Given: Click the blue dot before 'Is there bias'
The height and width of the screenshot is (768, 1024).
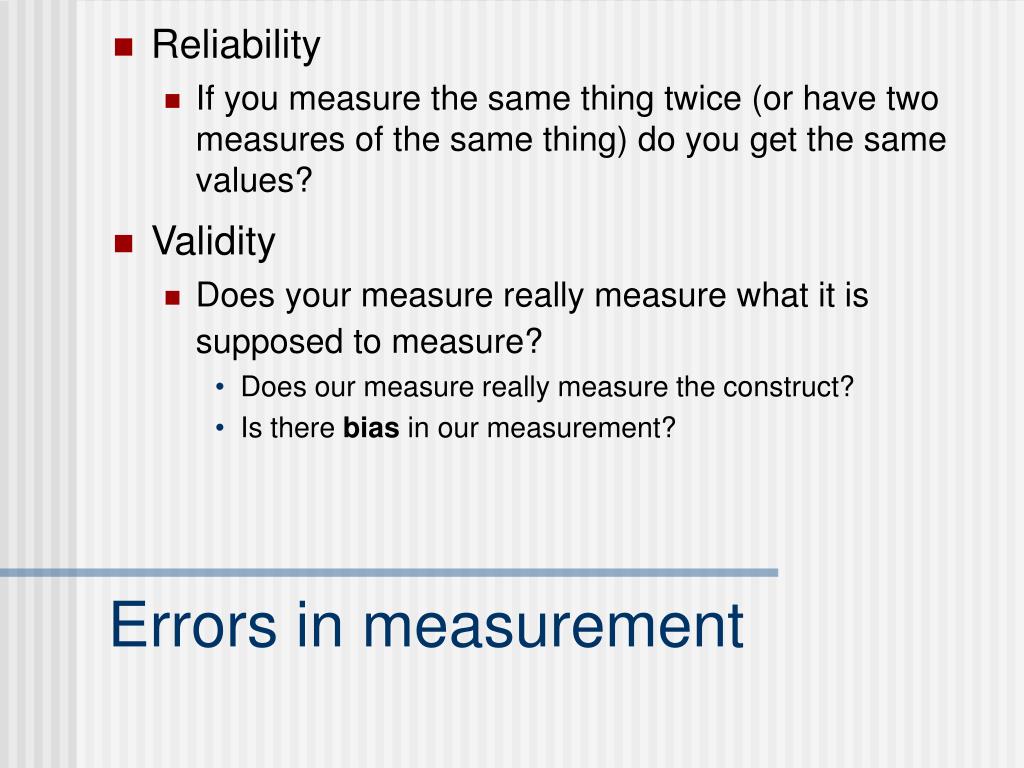Looking at the screenshot, I should pyautogui.click(x=220, y=428).
